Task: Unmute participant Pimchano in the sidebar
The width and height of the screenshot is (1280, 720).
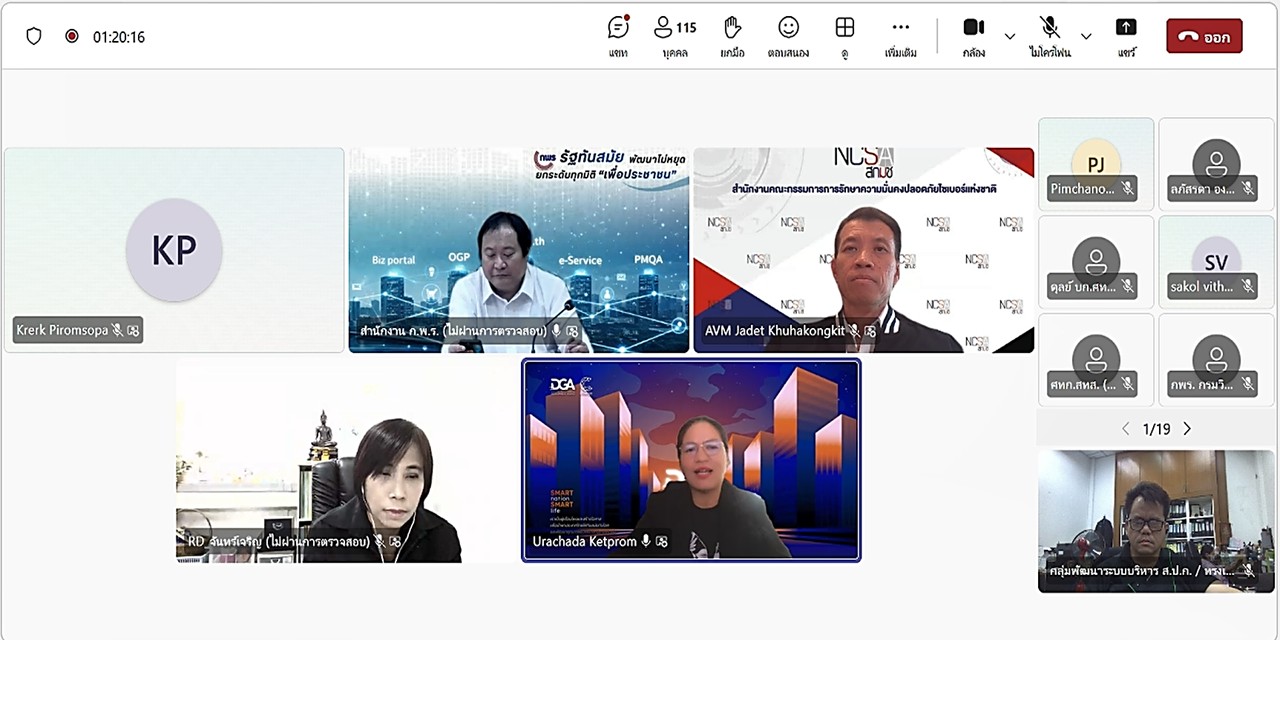Action: click(x=1128, y=188)
